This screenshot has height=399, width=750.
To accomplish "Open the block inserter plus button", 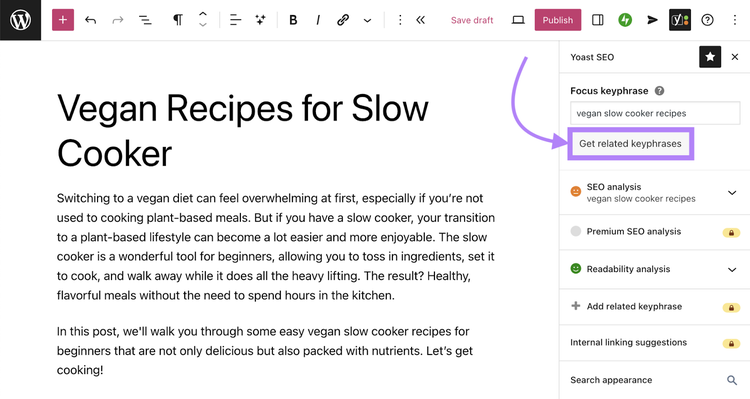I will click(x=63, y=20).
